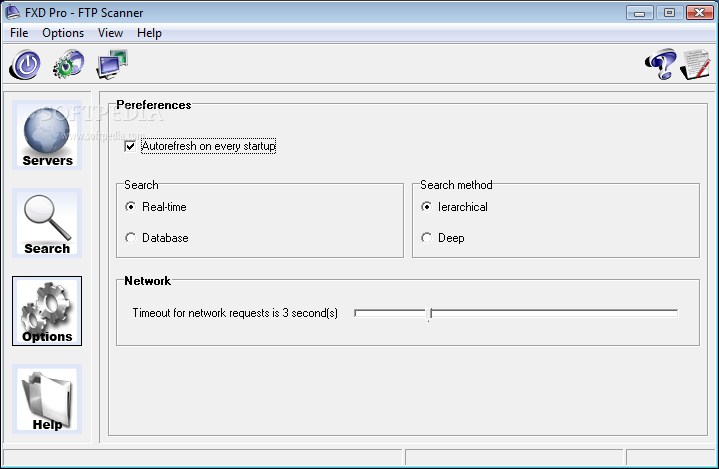
Task: Open the Servers globe sidebar panel
Action: point(47,135)
